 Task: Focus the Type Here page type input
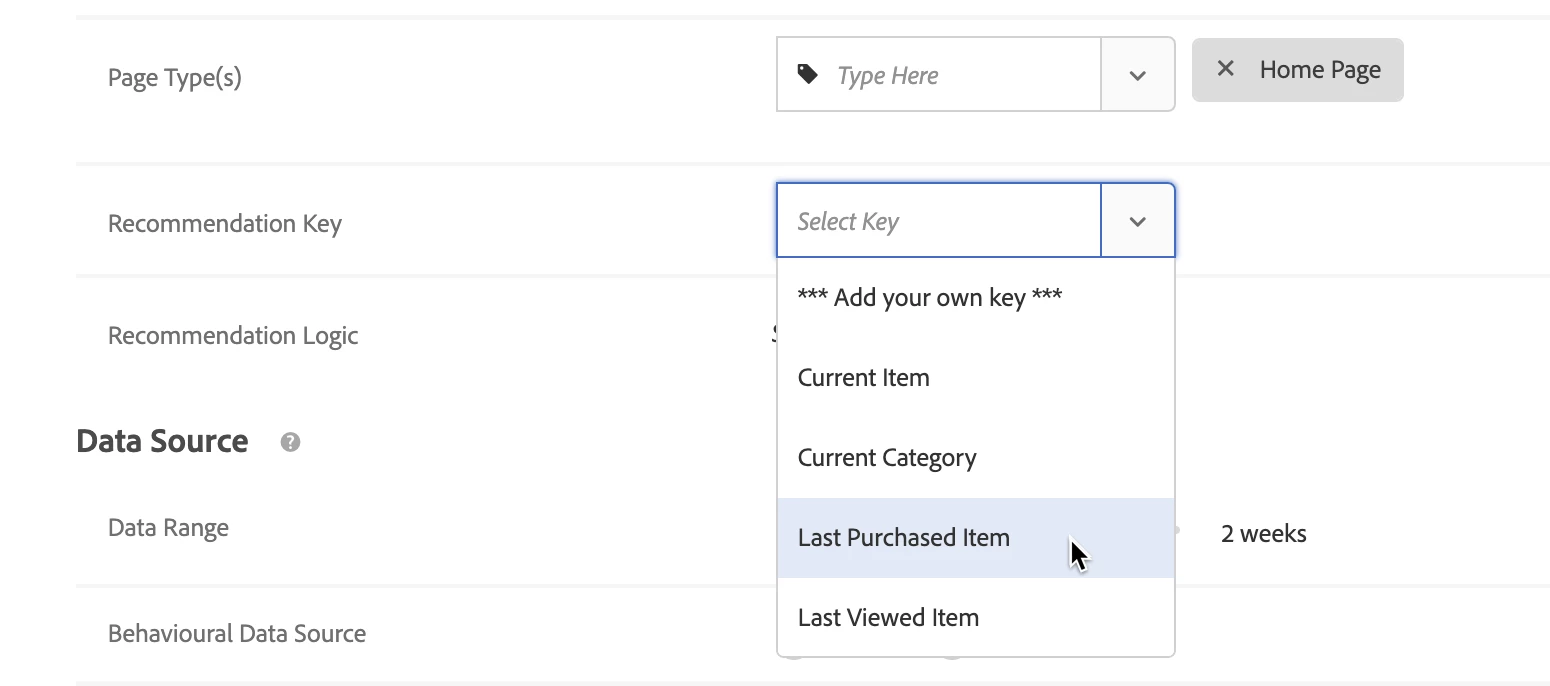point(960,75)
